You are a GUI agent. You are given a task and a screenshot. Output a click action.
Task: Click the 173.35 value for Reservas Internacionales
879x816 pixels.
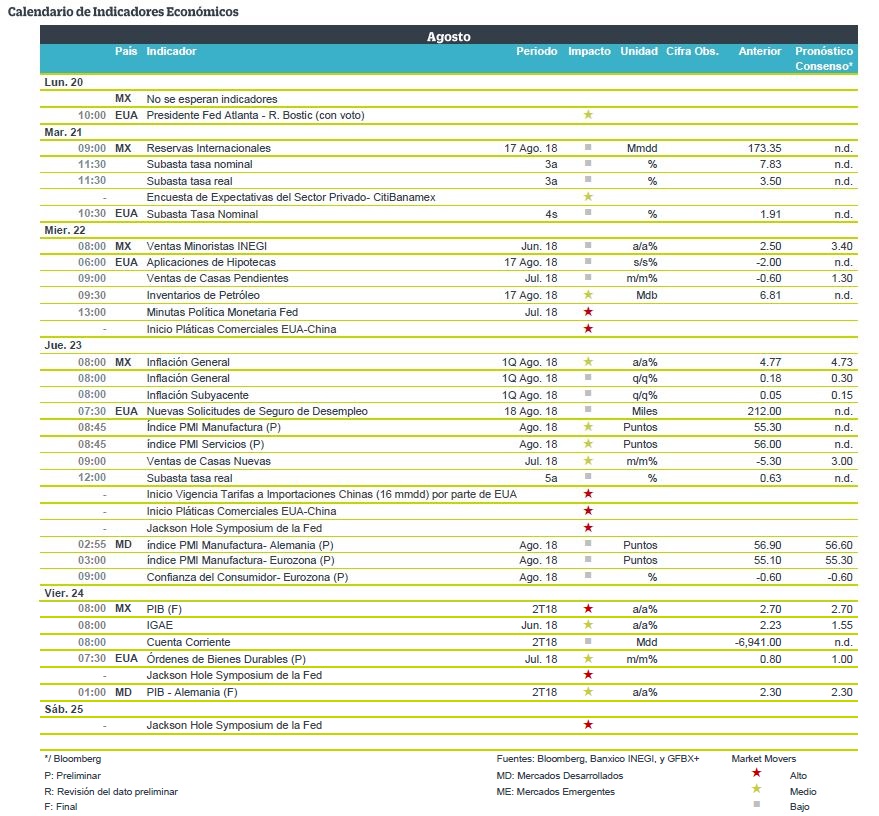coord(764,149)
